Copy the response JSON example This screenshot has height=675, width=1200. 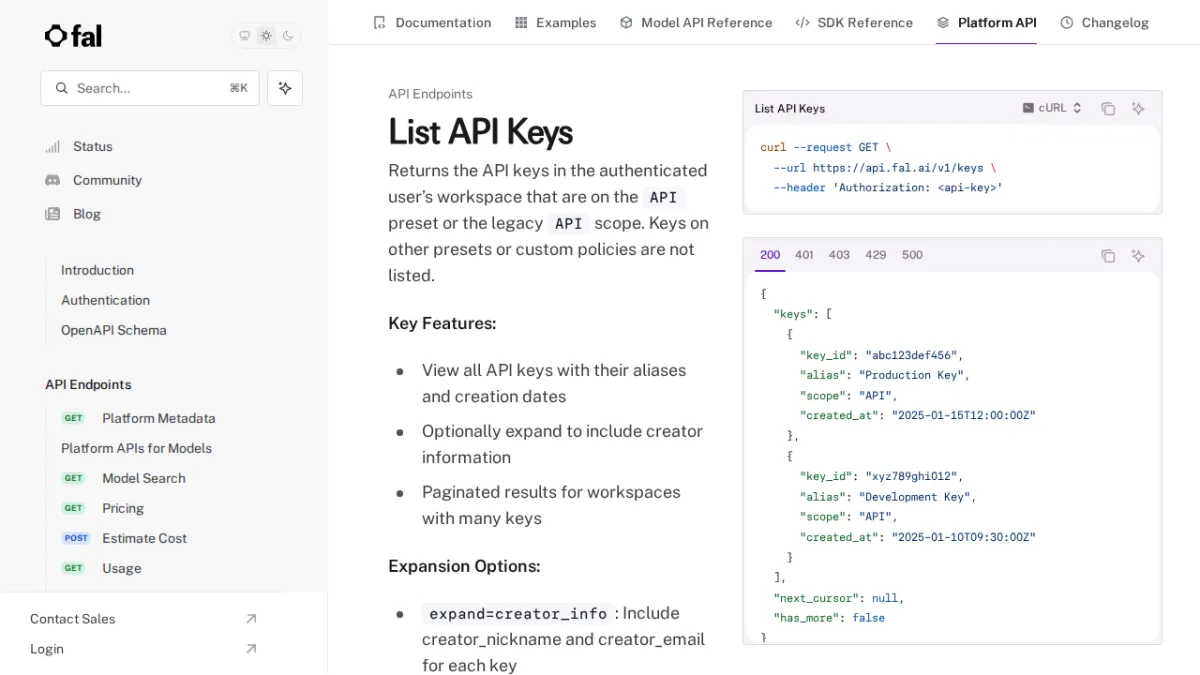point(1108,256)
